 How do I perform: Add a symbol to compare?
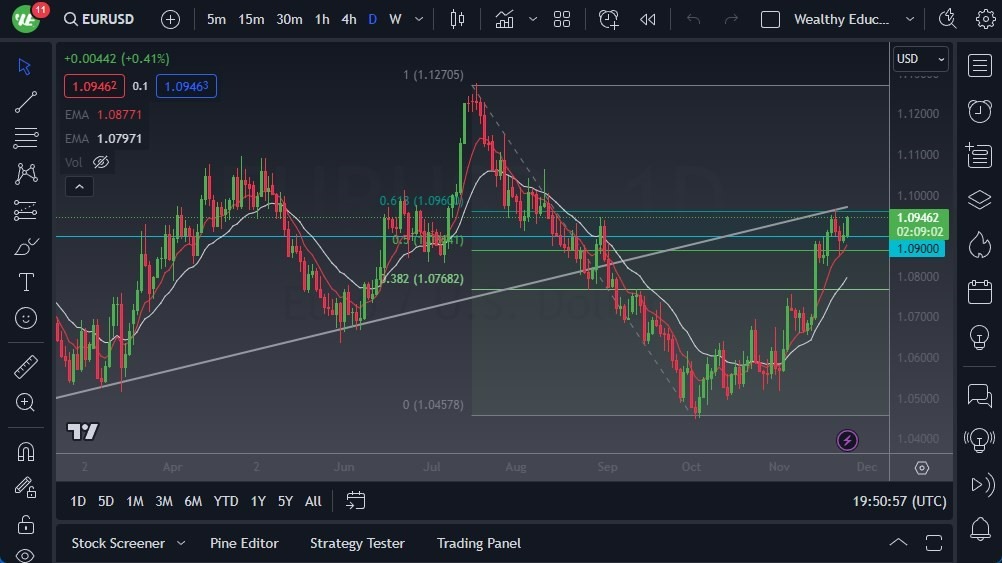pyautogui.click(x=170, y=19)
